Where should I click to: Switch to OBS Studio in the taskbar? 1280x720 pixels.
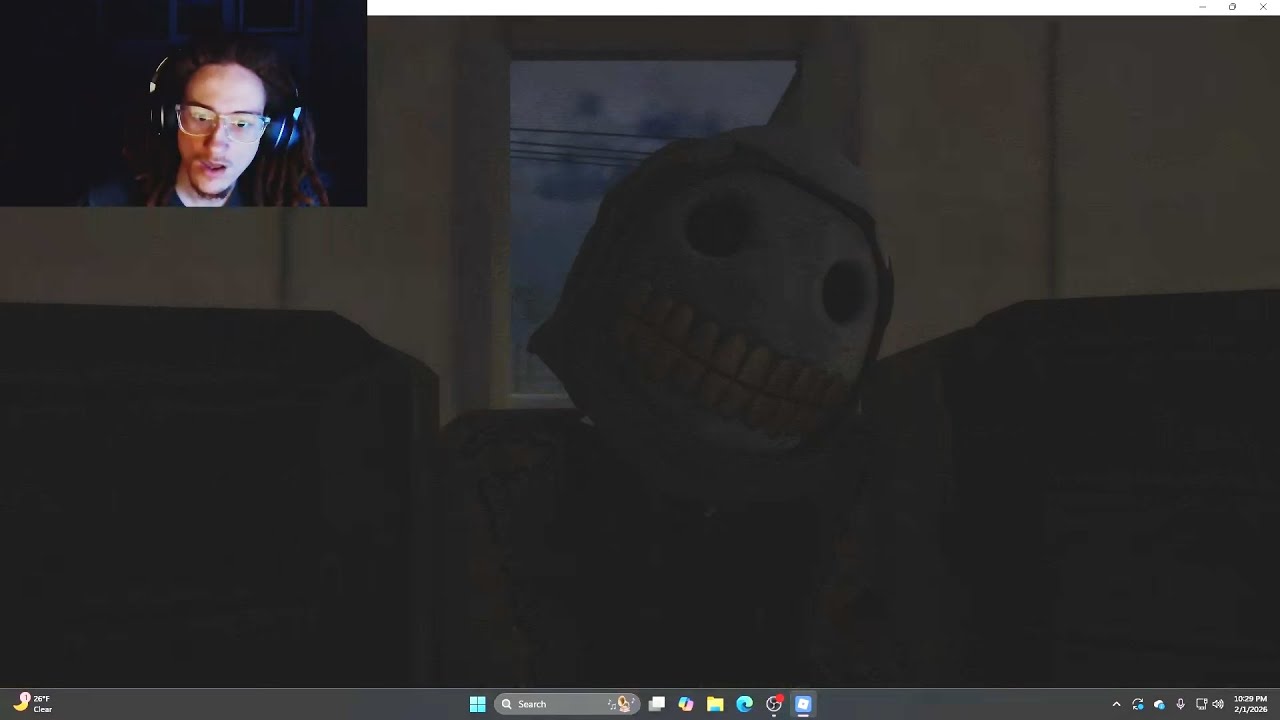(774, 704)
